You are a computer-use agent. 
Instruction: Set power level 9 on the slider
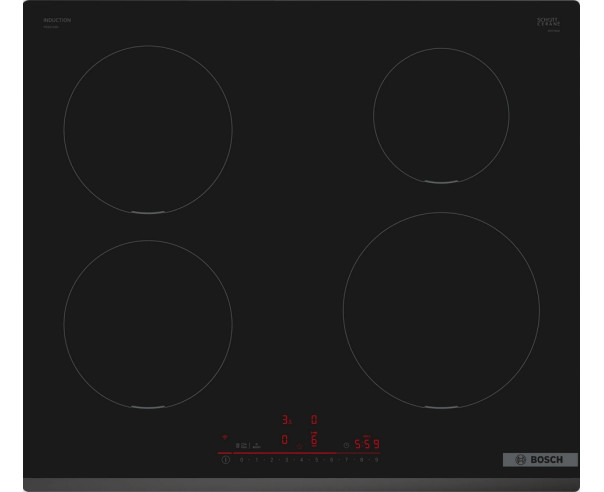coord(377,460)
